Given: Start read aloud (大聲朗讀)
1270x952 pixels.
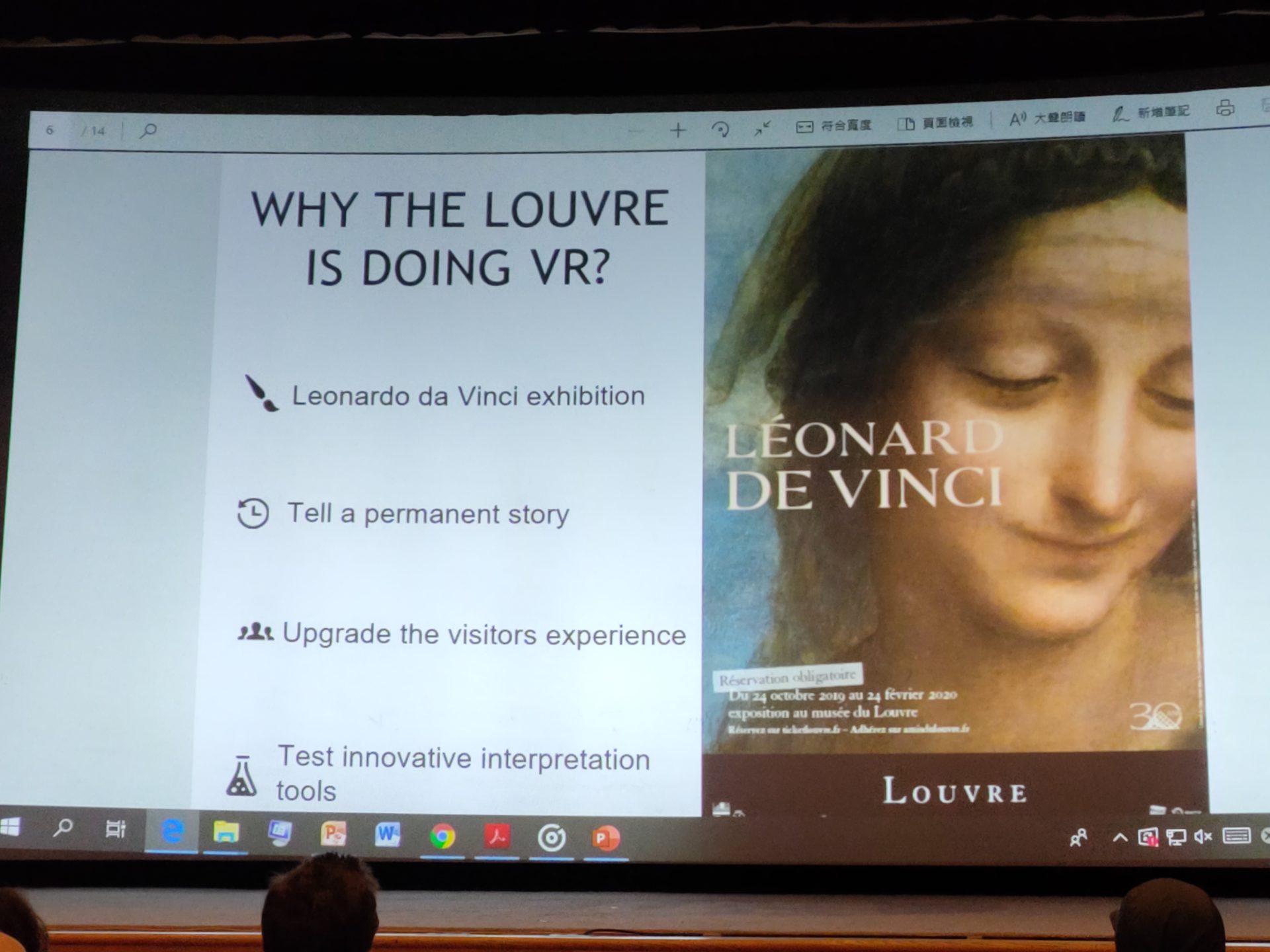Looking at the screenshot, I should 1047,118.
